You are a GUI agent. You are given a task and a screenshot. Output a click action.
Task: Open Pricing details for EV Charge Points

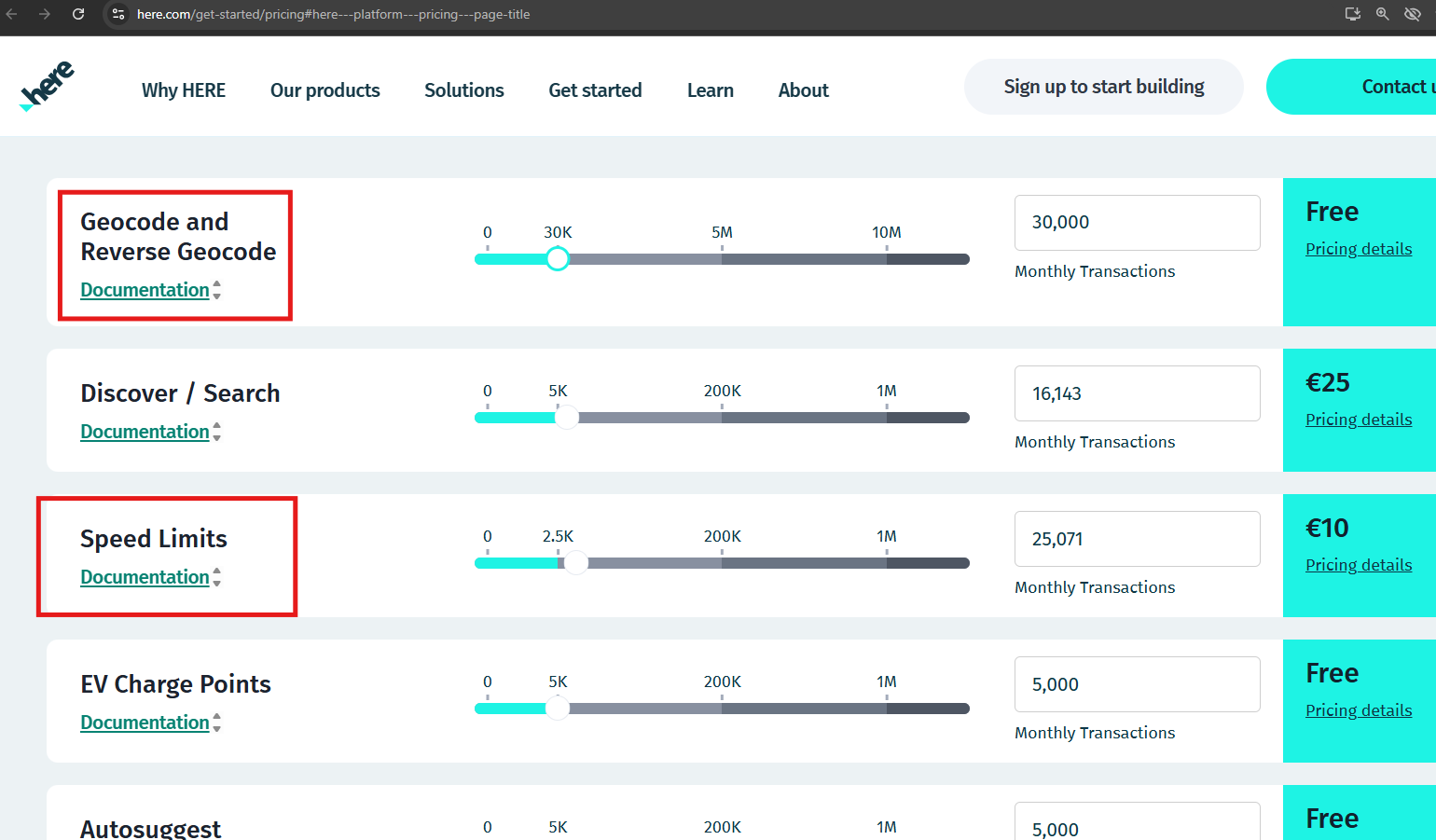pyautogui.click(x=1359, y=710)
